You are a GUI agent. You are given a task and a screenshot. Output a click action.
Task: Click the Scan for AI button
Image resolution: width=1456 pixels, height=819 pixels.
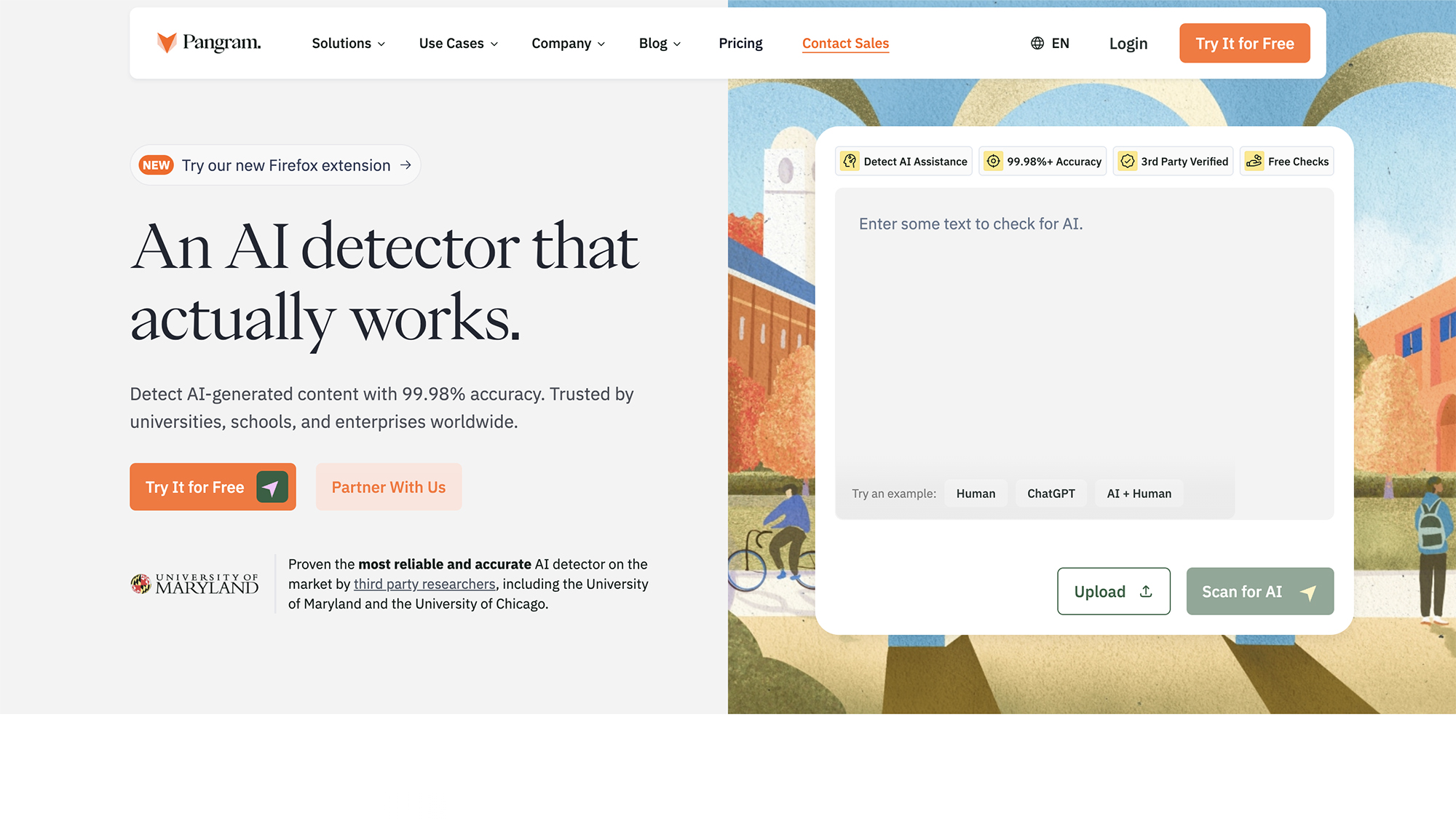(1260, 591)
